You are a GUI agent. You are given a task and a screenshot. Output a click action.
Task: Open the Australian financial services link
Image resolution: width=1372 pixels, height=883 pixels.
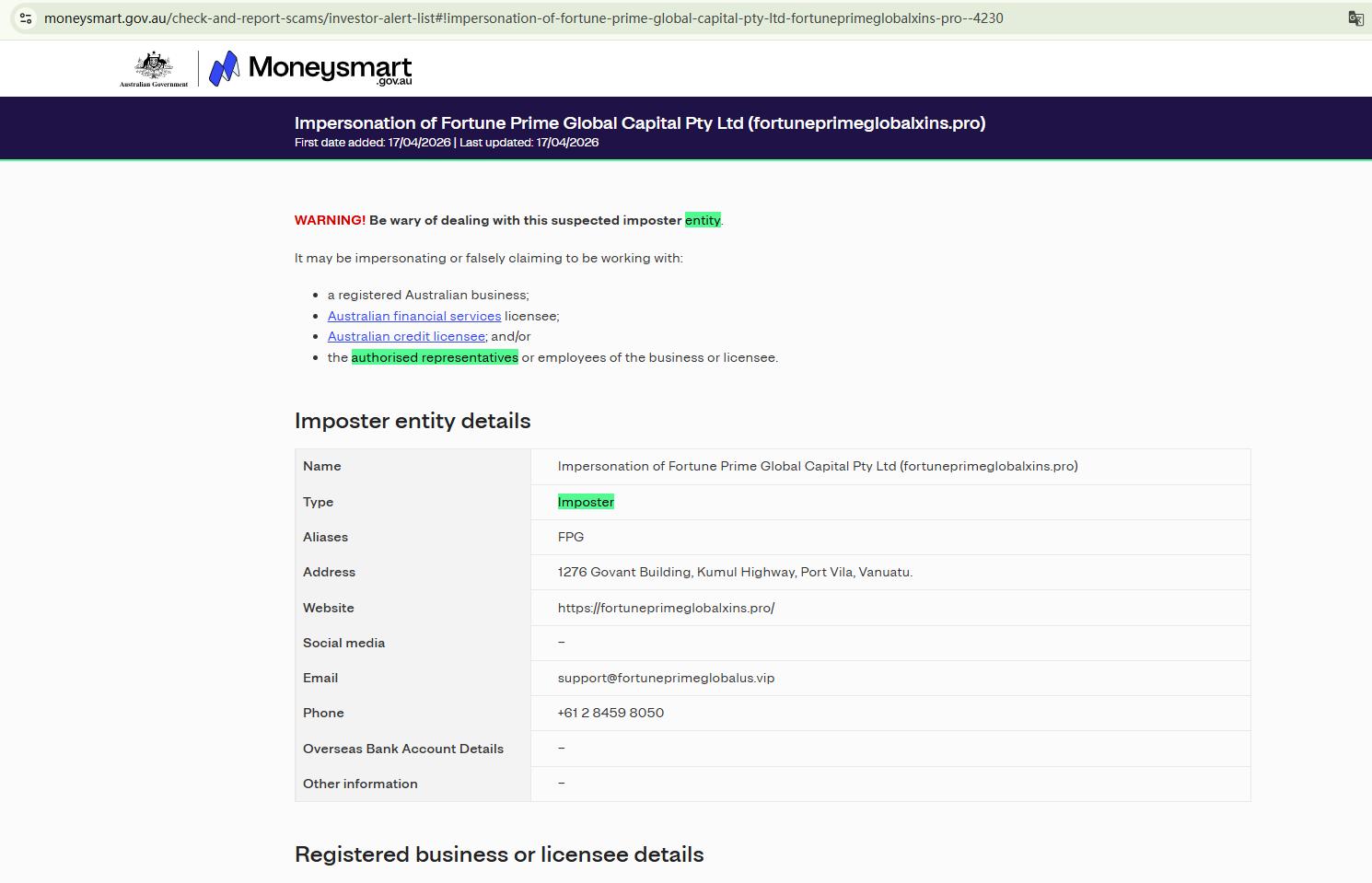pyautogui.click(x=414, y=316)
